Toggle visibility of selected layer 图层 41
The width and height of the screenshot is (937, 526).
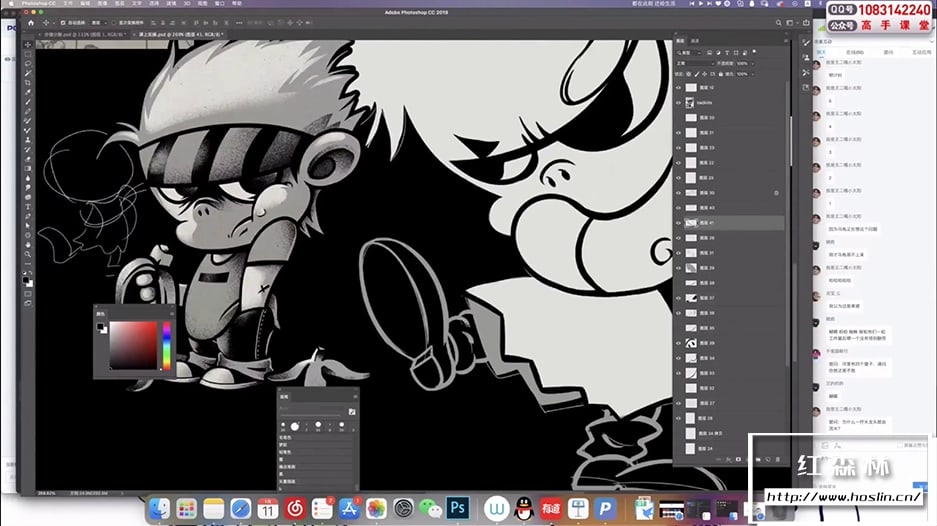point(678,223)
